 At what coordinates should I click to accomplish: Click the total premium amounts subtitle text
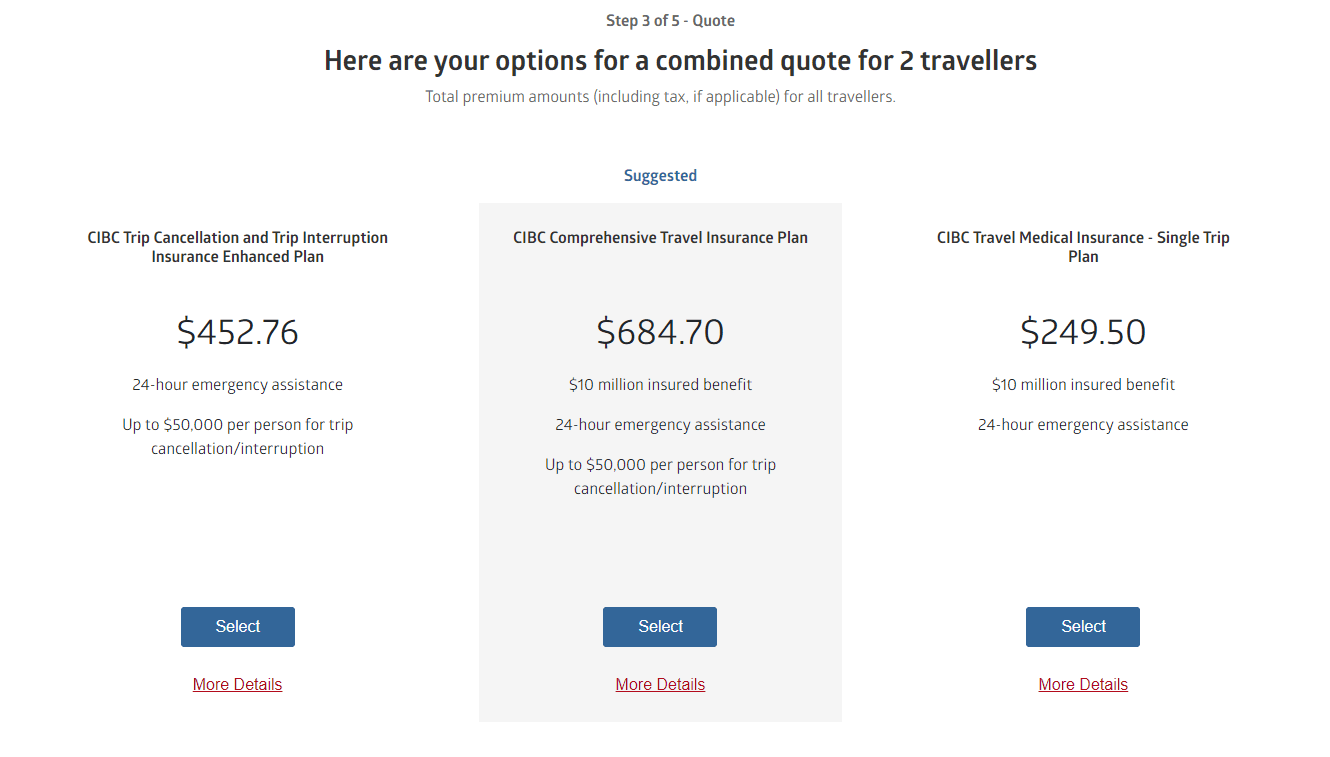(660, 96)
